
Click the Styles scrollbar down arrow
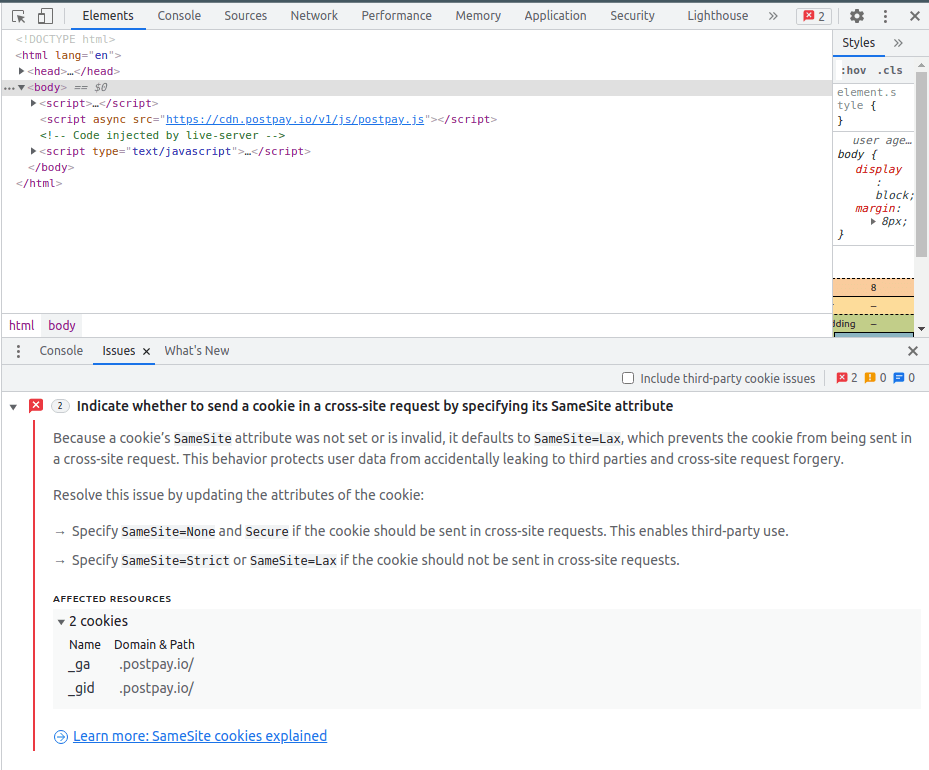(921, 329)
